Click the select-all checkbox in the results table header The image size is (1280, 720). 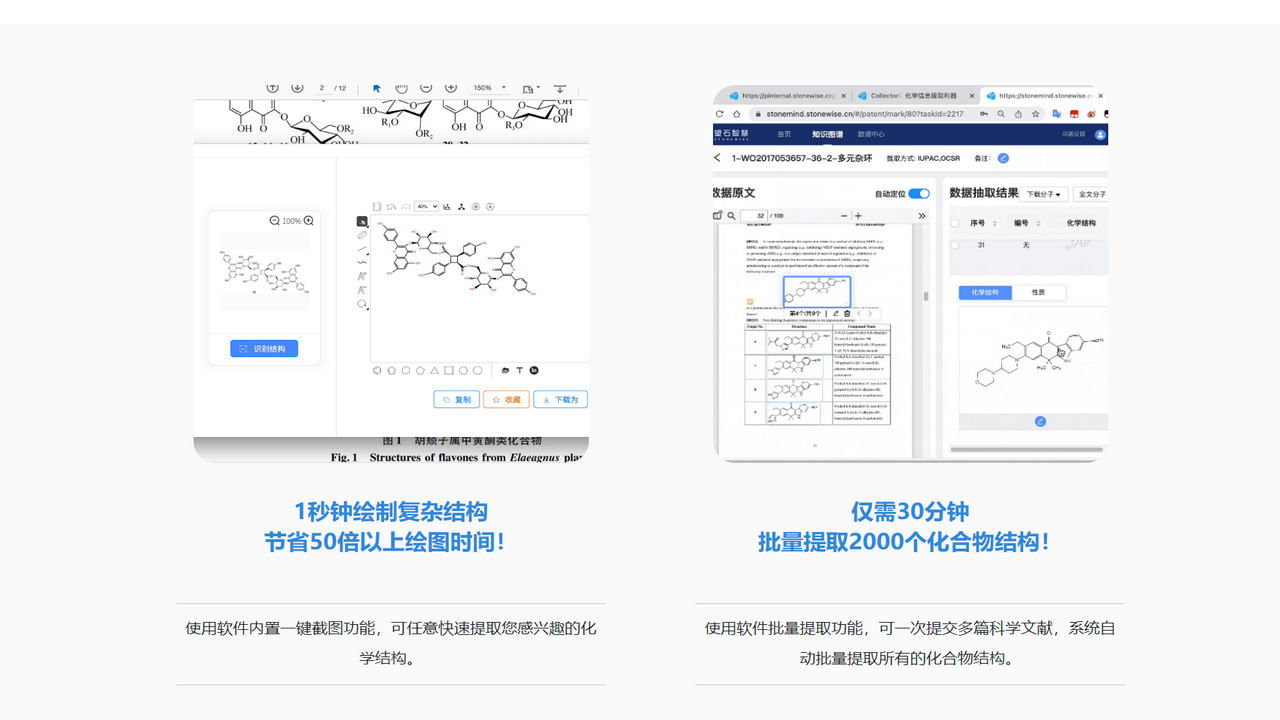[x=955, y=223]
